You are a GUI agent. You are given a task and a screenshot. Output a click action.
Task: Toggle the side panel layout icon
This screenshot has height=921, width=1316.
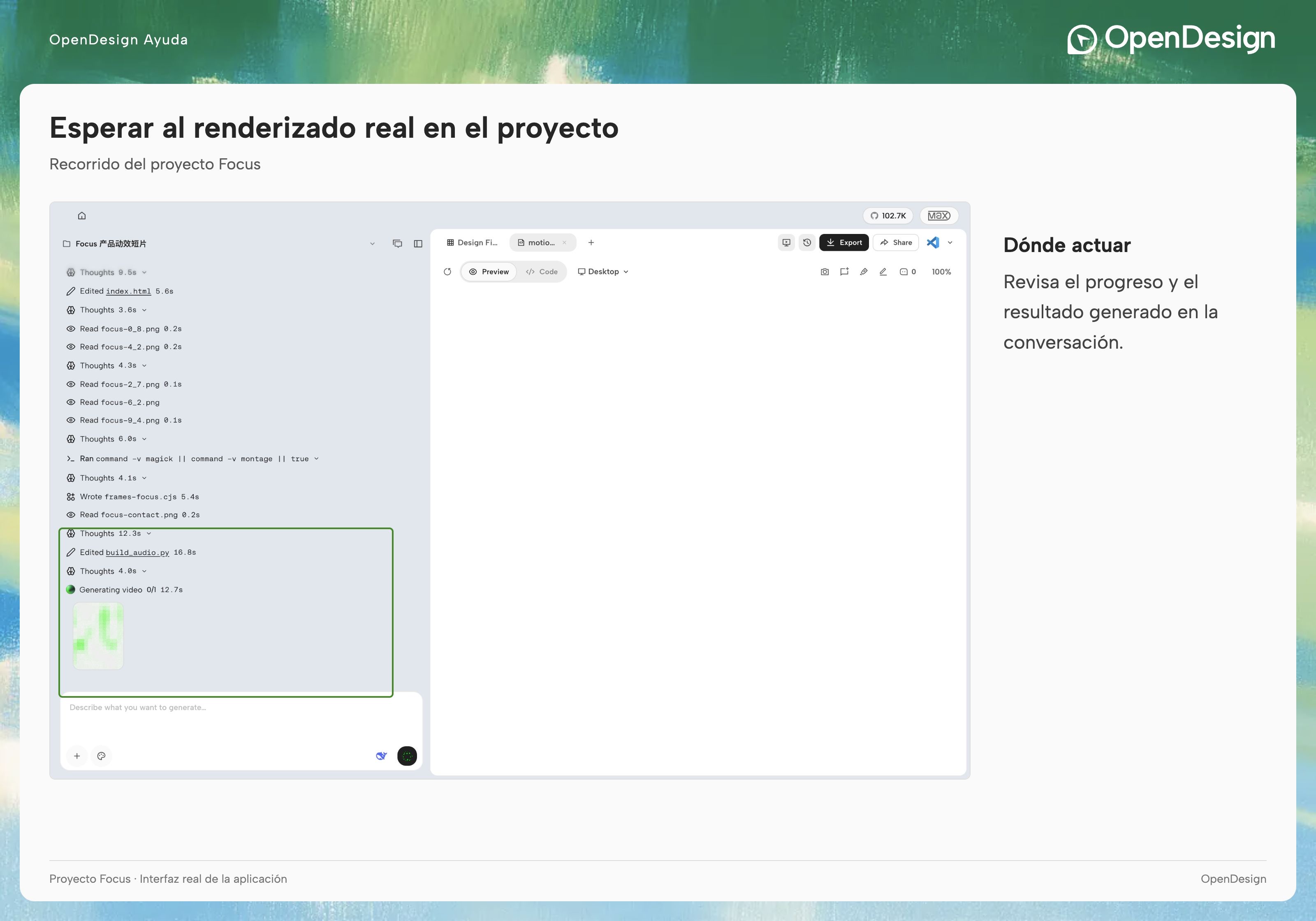point(418,243)
